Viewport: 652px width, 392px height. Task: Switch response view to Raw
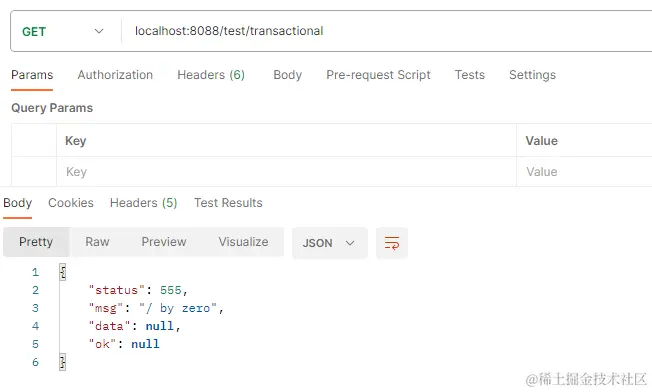97,242
